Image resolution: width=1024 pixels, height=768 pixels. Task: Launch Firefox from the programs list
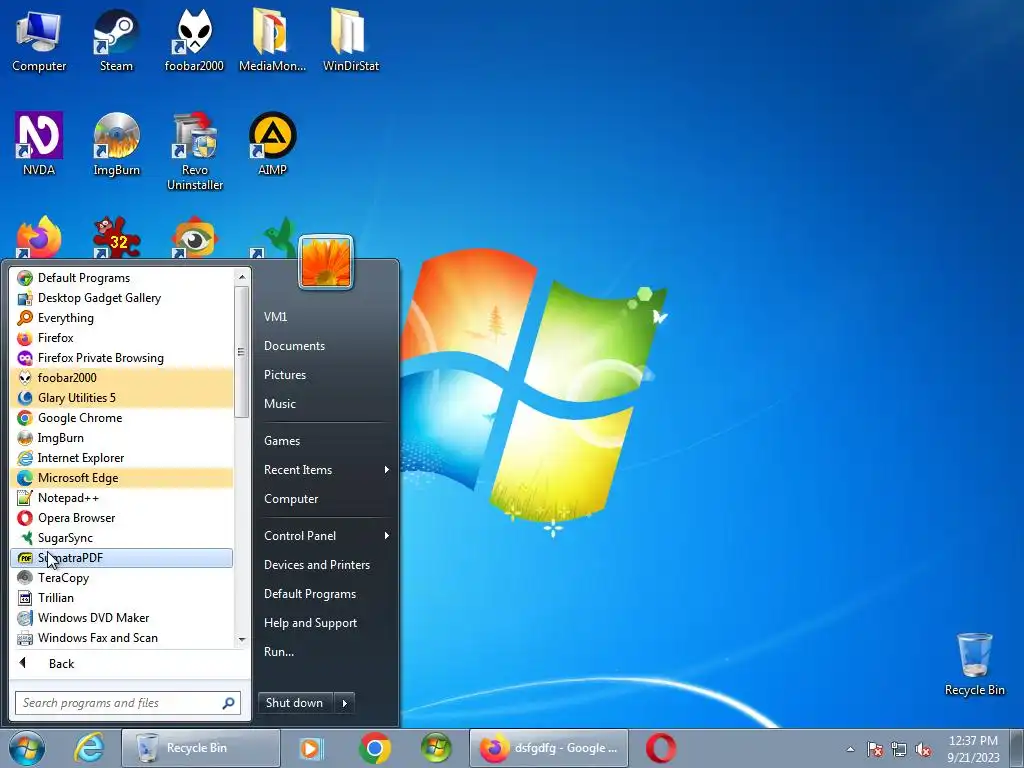pyautogui.click(x=121, y=338)
